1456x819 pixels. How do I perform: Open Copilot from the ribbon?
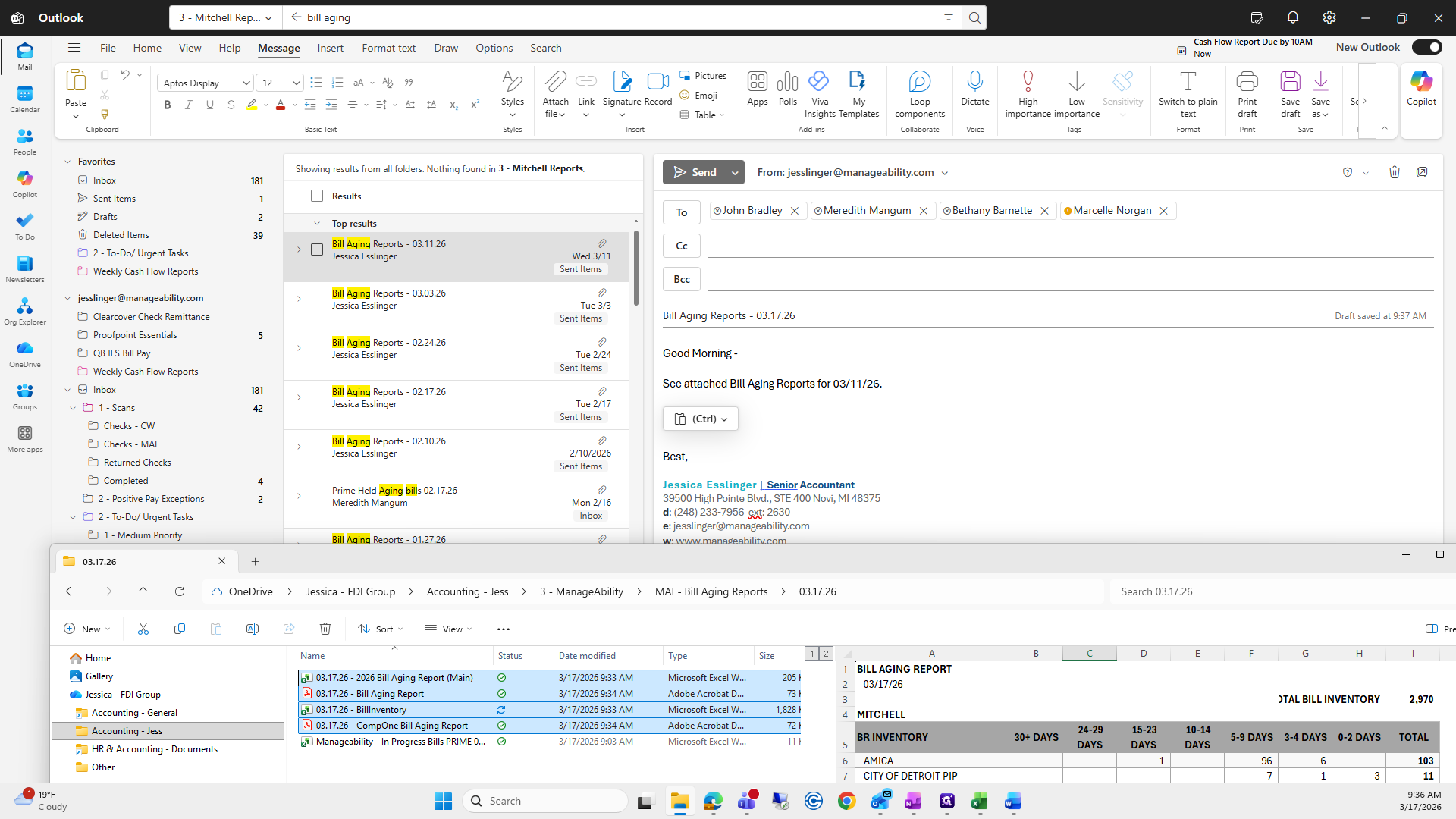click(1421, 82)
